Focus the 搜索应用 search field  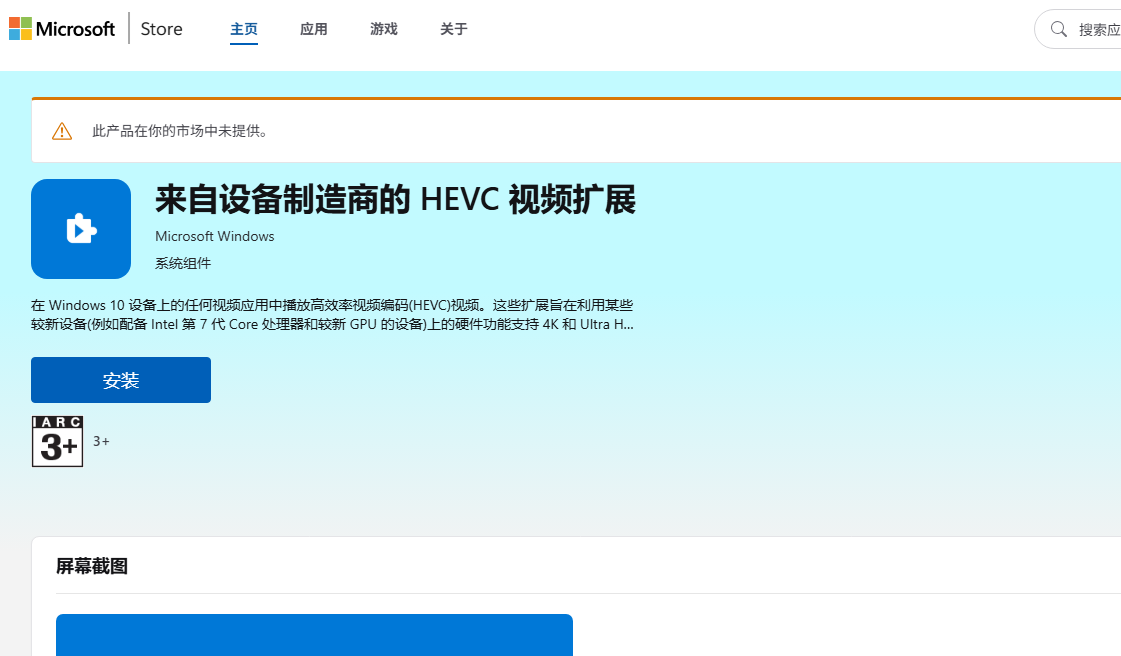[x=1078, y=29]
